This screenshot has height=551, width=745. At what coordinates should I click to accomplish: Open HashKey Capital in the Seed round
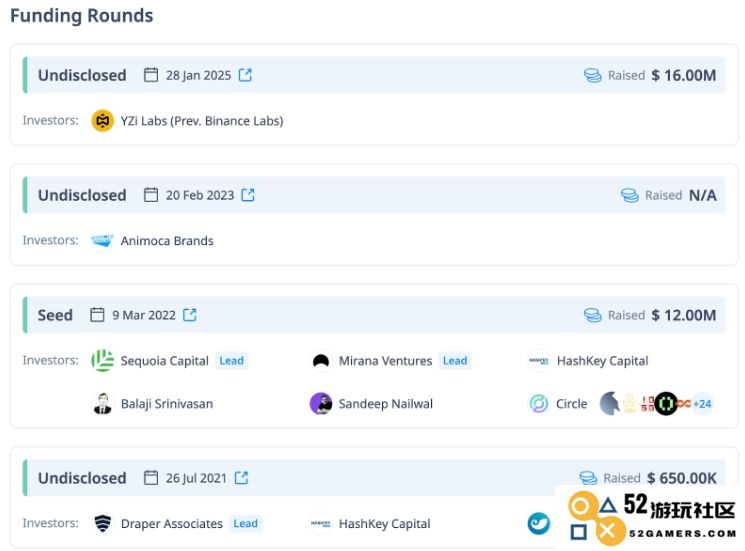click(x=602, y=361)
